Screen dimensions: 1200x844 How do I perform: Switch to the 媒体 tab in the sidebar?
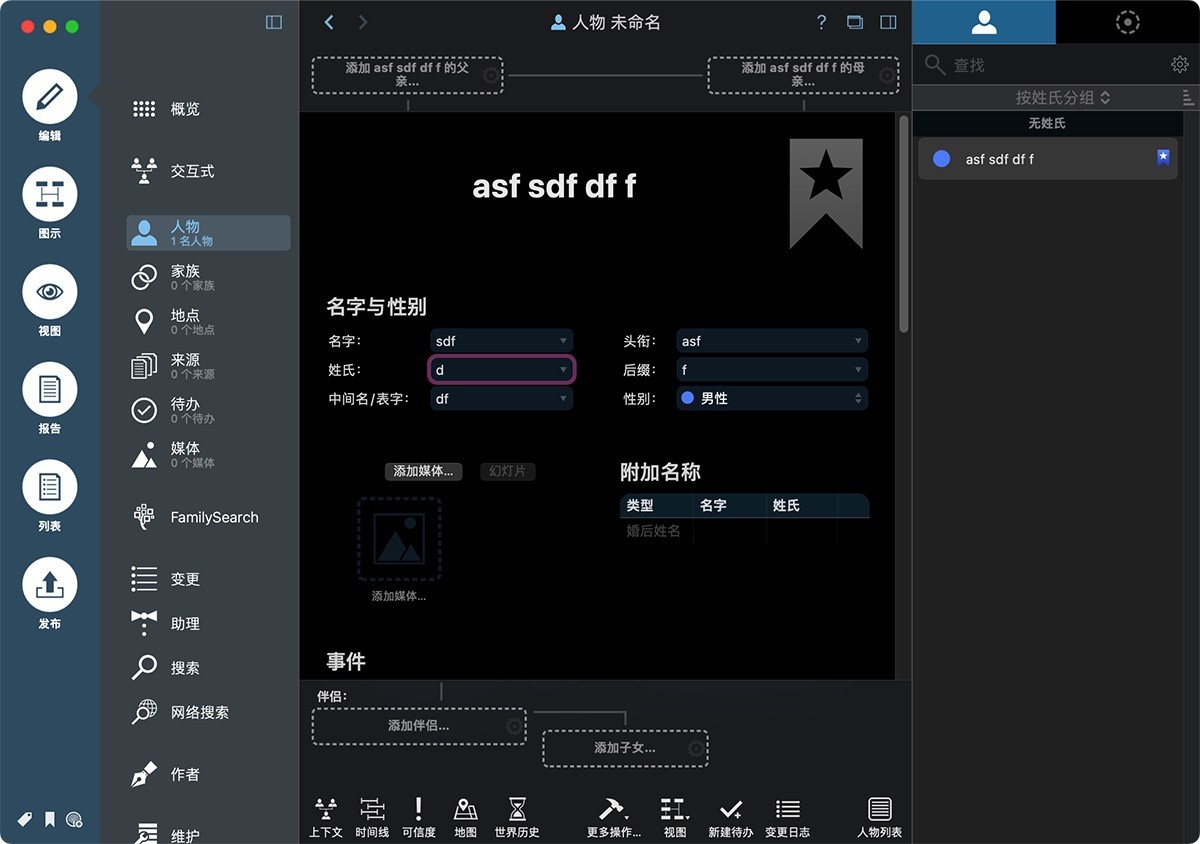click(184, 454)
